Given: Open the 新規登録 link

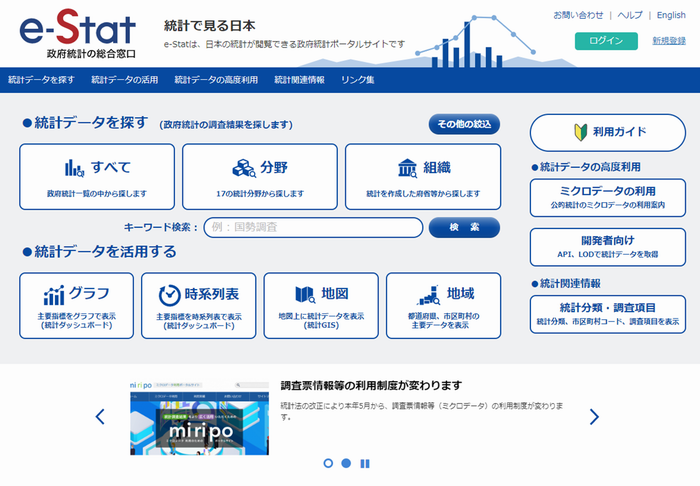Looking at the screenshot, I should 669,41.
